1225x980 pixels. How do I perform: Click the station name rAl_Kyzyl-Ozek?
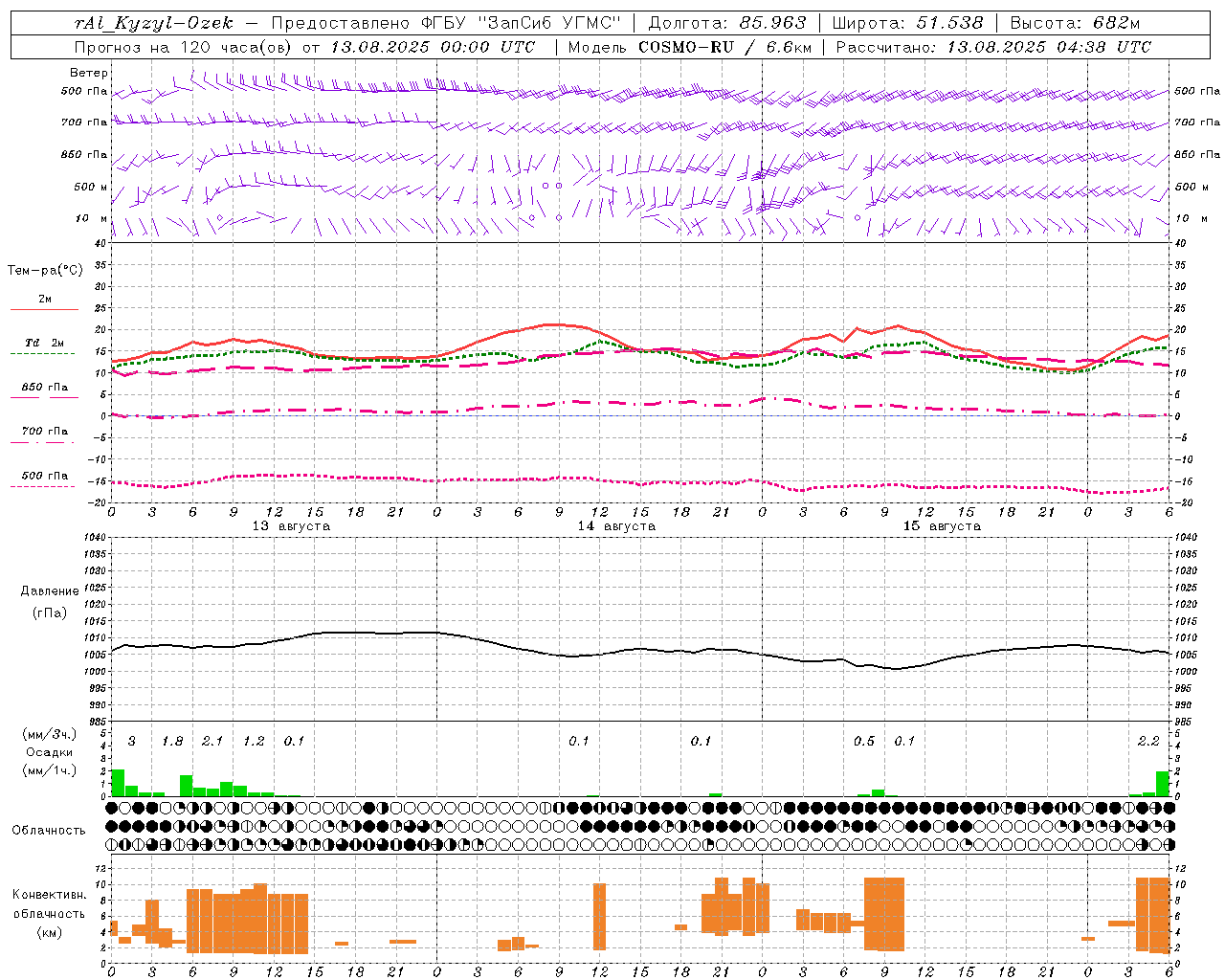(x=153, y=23)
